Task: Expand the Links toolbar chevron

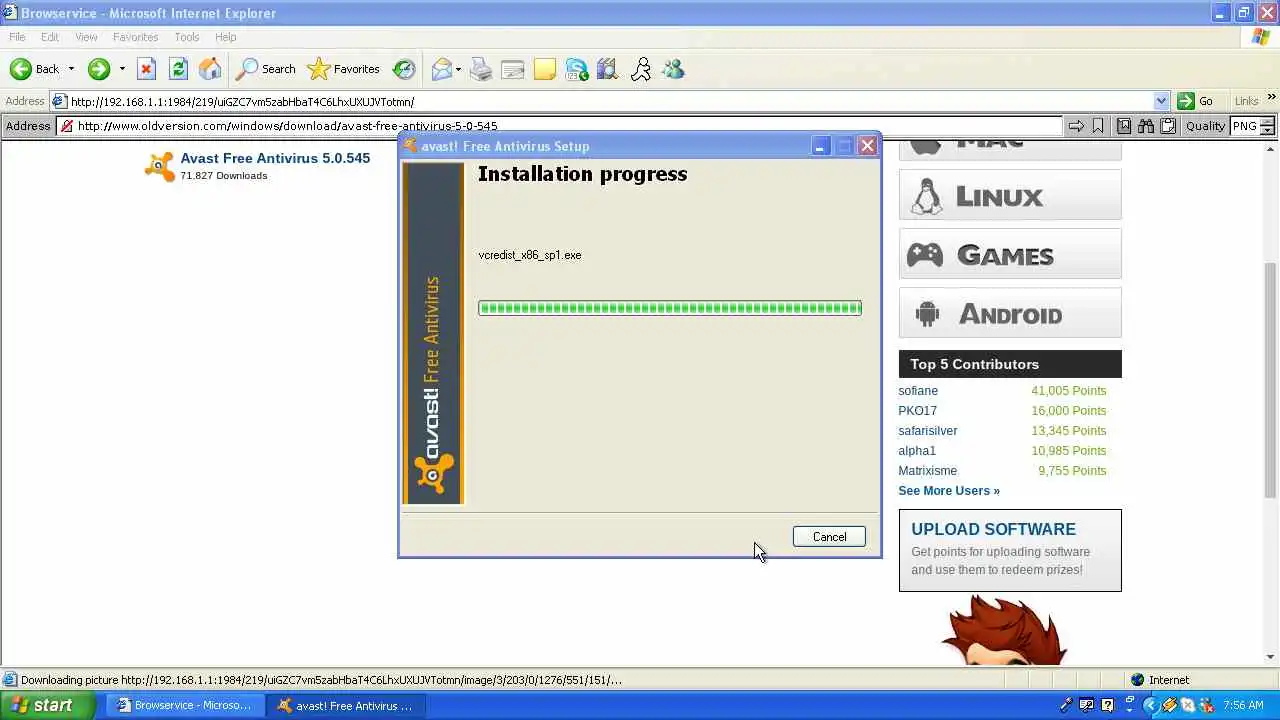Action: (x=1272, y=98)
